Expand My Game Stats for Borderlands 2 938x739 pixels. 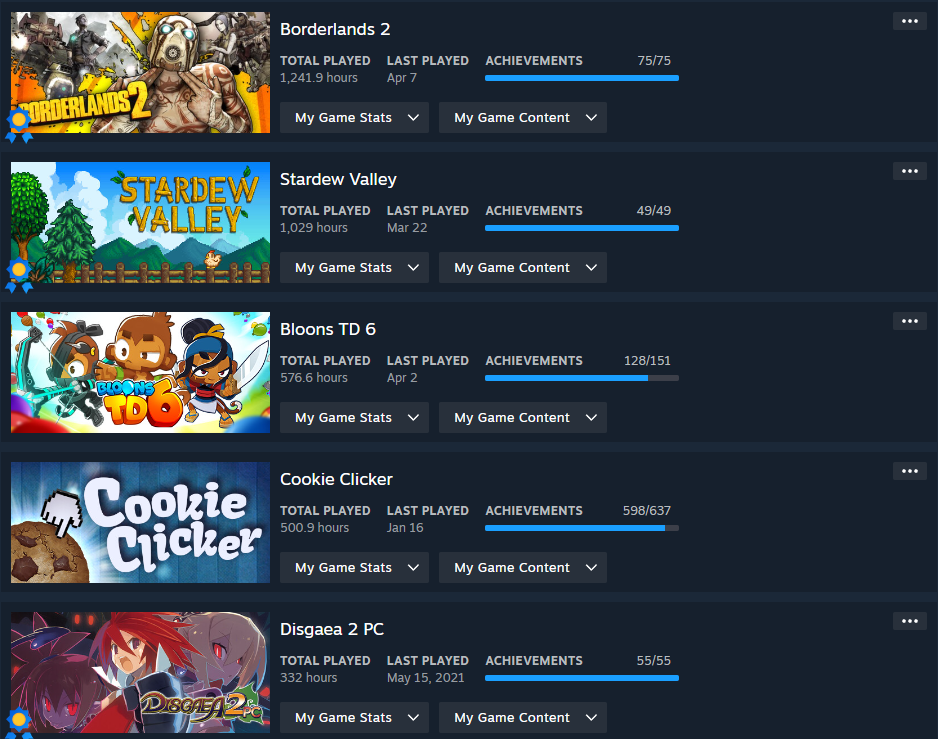click(x=354, y=117)
